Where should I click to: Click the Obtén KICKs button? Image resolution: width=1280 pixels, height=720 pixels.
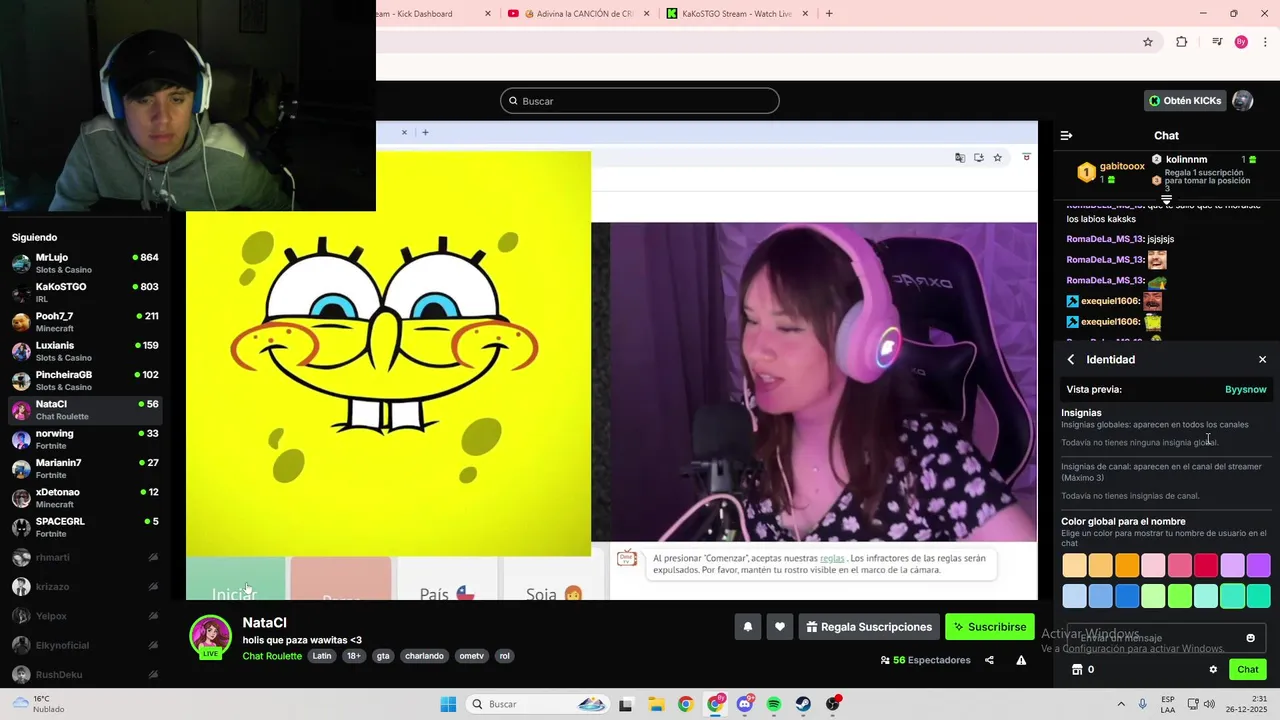point(1185,101)
